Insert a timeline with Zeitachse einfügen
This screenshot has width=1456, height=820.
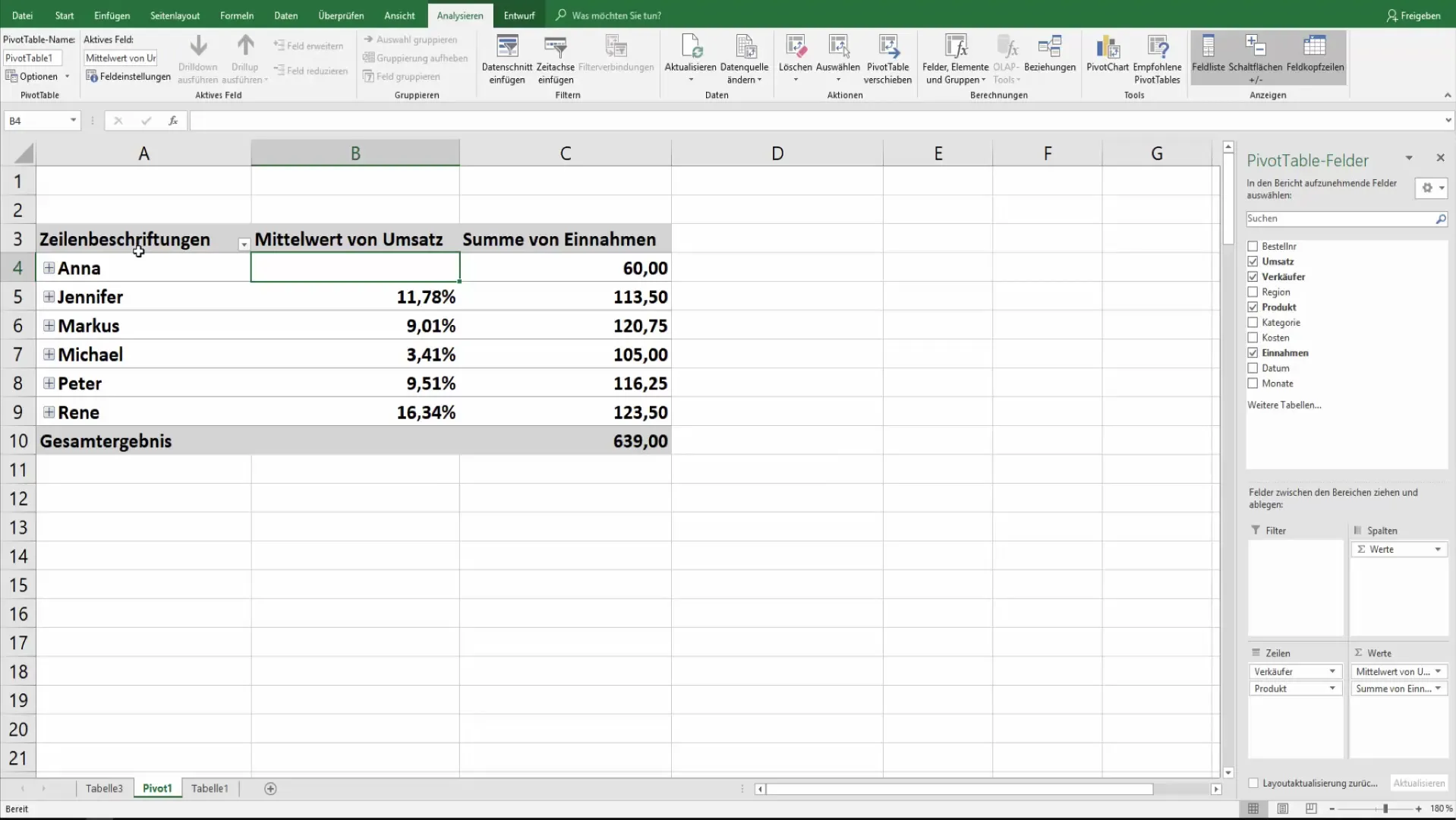coord(556,59)
